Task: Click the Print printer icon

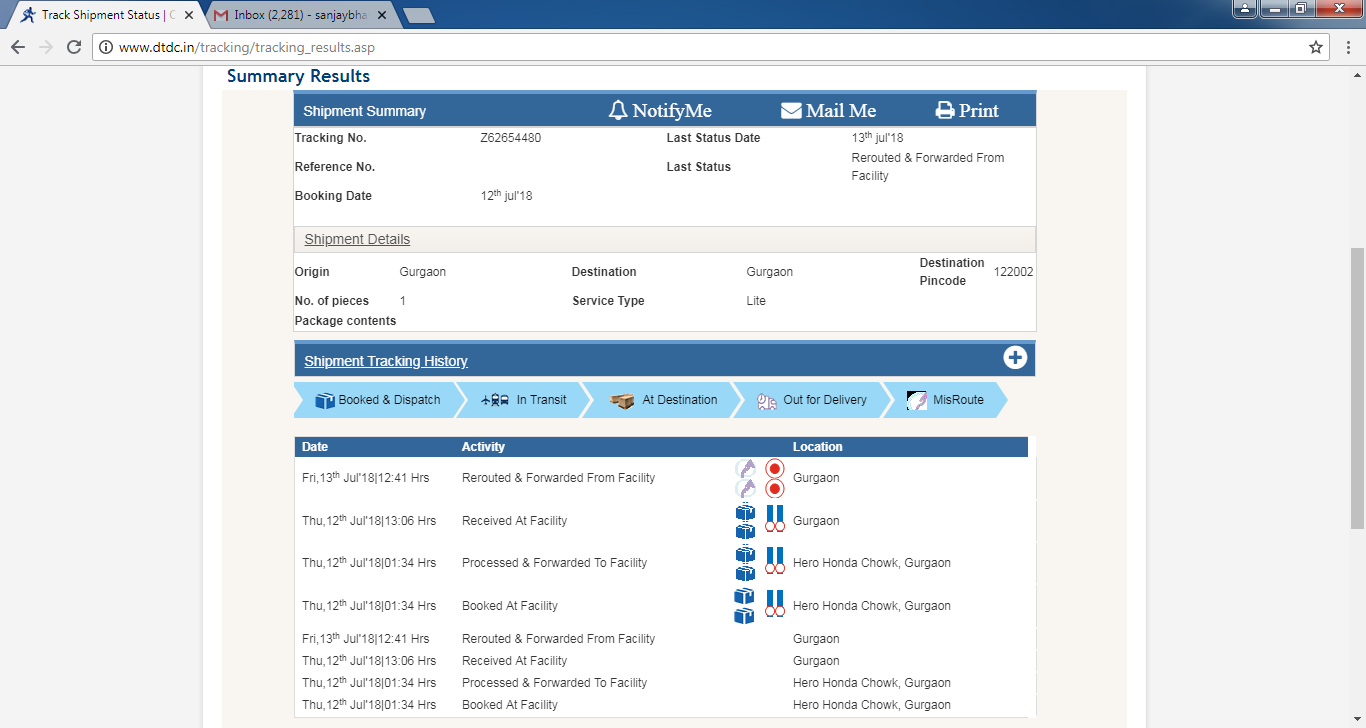Action: pyautogui.click(x=945, y=111)
